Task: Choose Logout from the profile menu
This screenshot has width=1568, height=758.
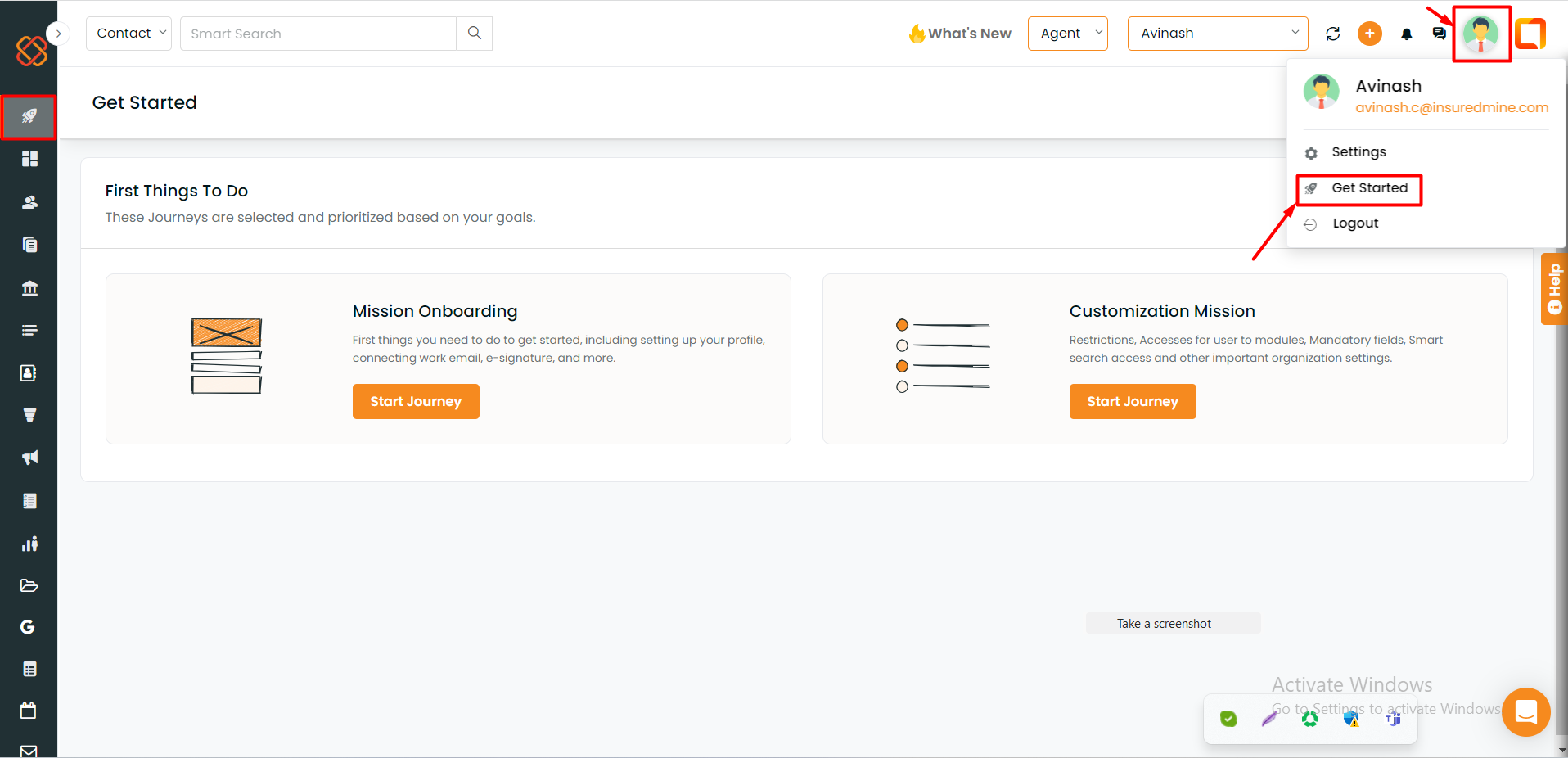Action: (x=1355, y=223)
